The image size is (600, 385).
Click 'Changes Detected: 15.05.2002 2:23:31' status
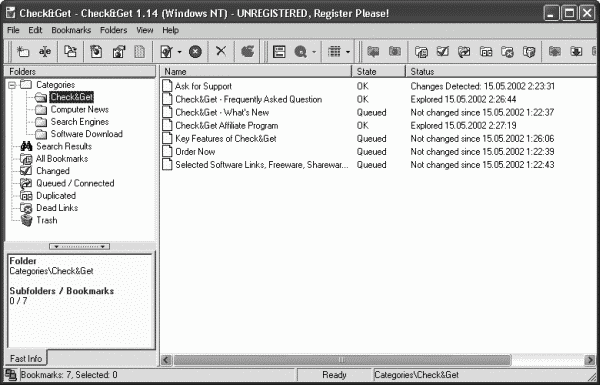(x=483, y=86)
